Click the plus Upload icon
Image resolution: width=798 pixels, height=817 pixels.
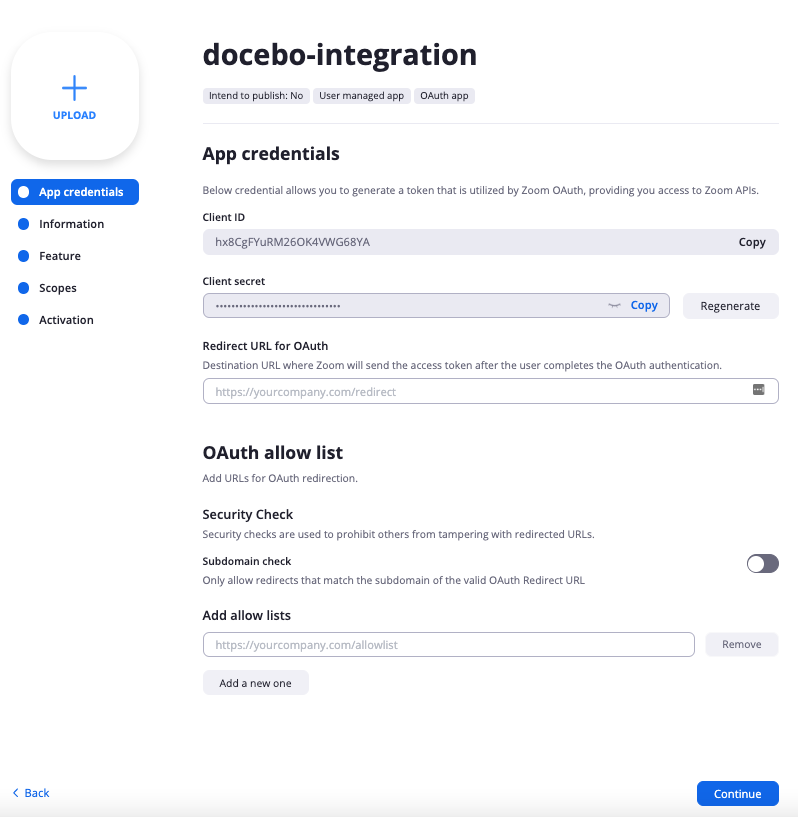74,88
